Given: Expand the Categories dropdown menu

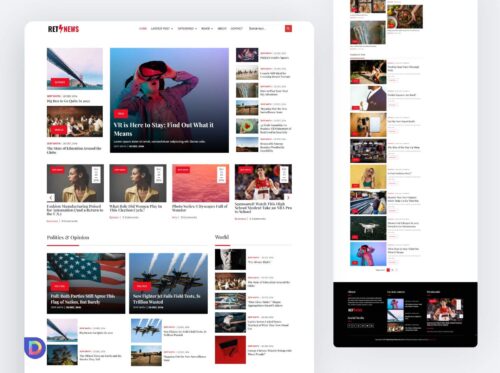Looking at the screenshot, I should [x=187, y=29].
